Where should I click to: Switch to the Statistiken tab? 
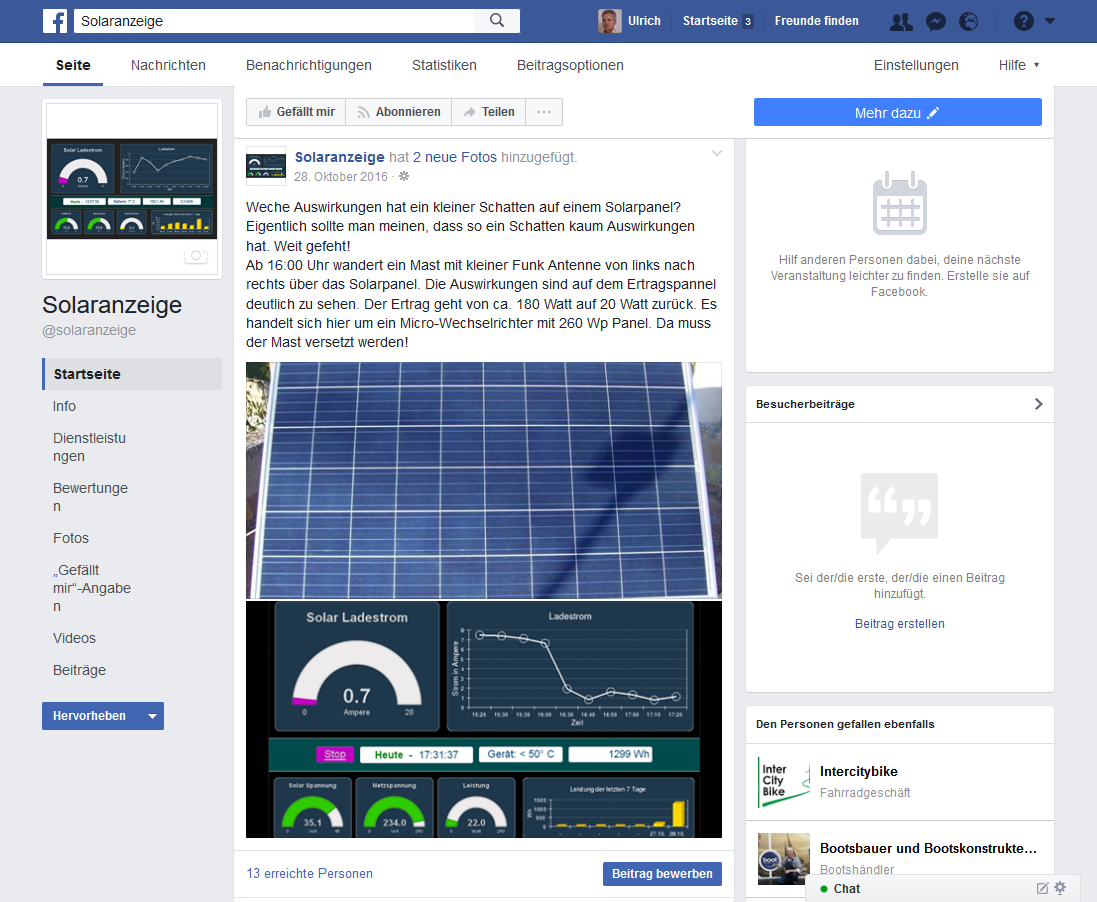point(444,65)
